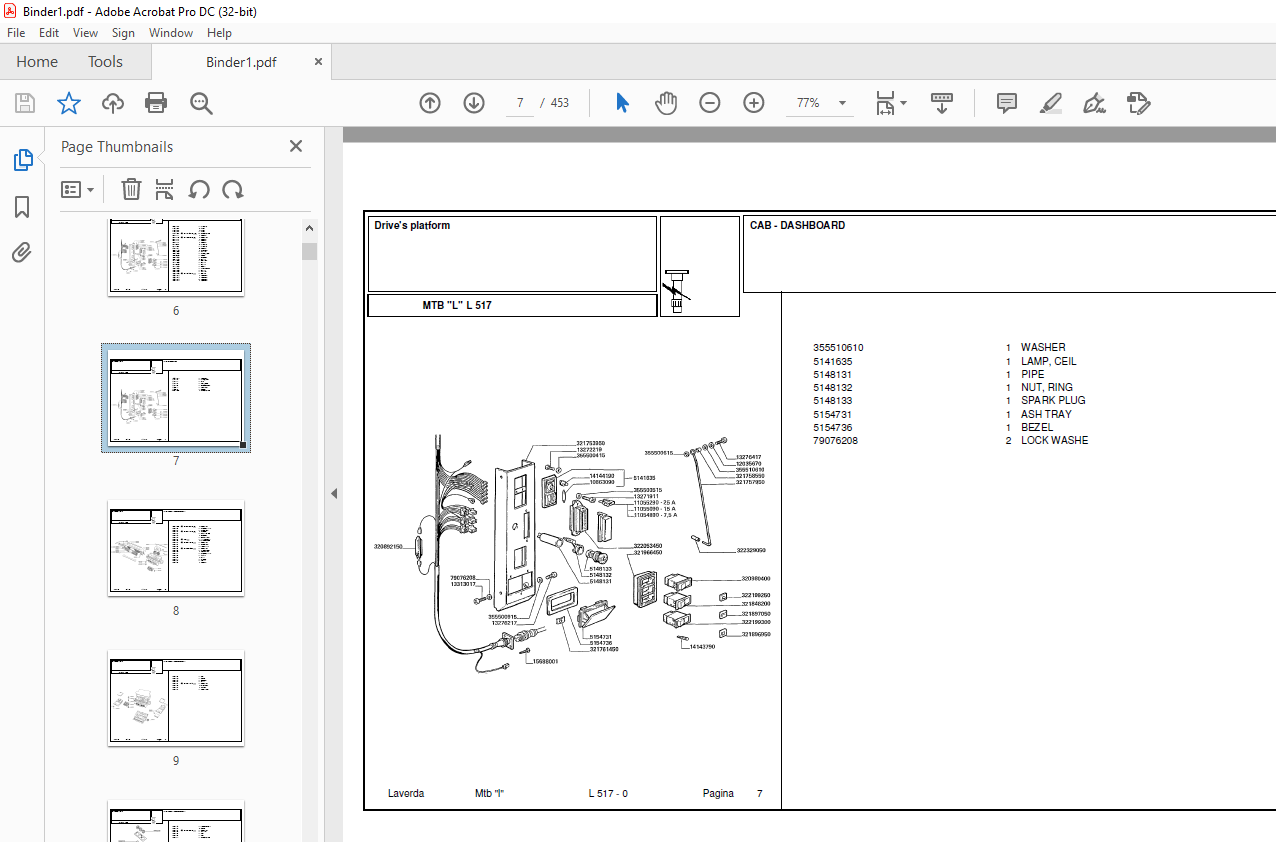The image size is (1276, 842).
Task: Open the sign document pen tool
Action: [1095, 103]
